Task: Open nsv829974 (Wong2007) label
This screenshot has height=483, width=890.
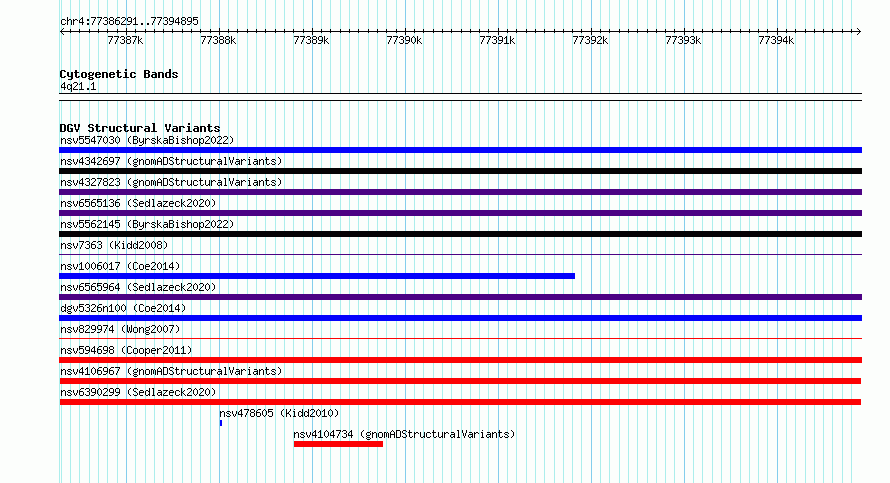Action: (x=120, y=329)
